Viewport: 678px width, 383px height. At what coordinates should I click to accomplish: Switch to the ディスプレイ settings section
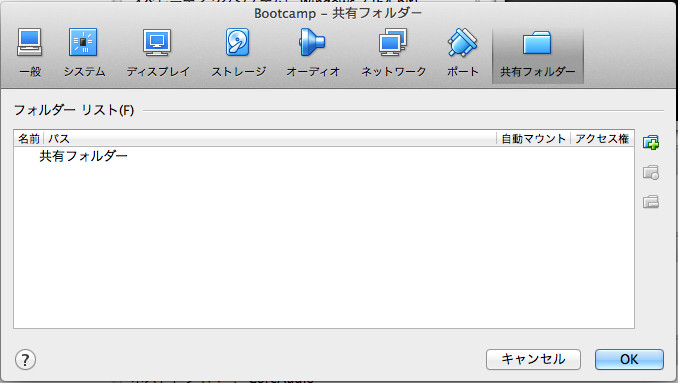click(158, 53)
